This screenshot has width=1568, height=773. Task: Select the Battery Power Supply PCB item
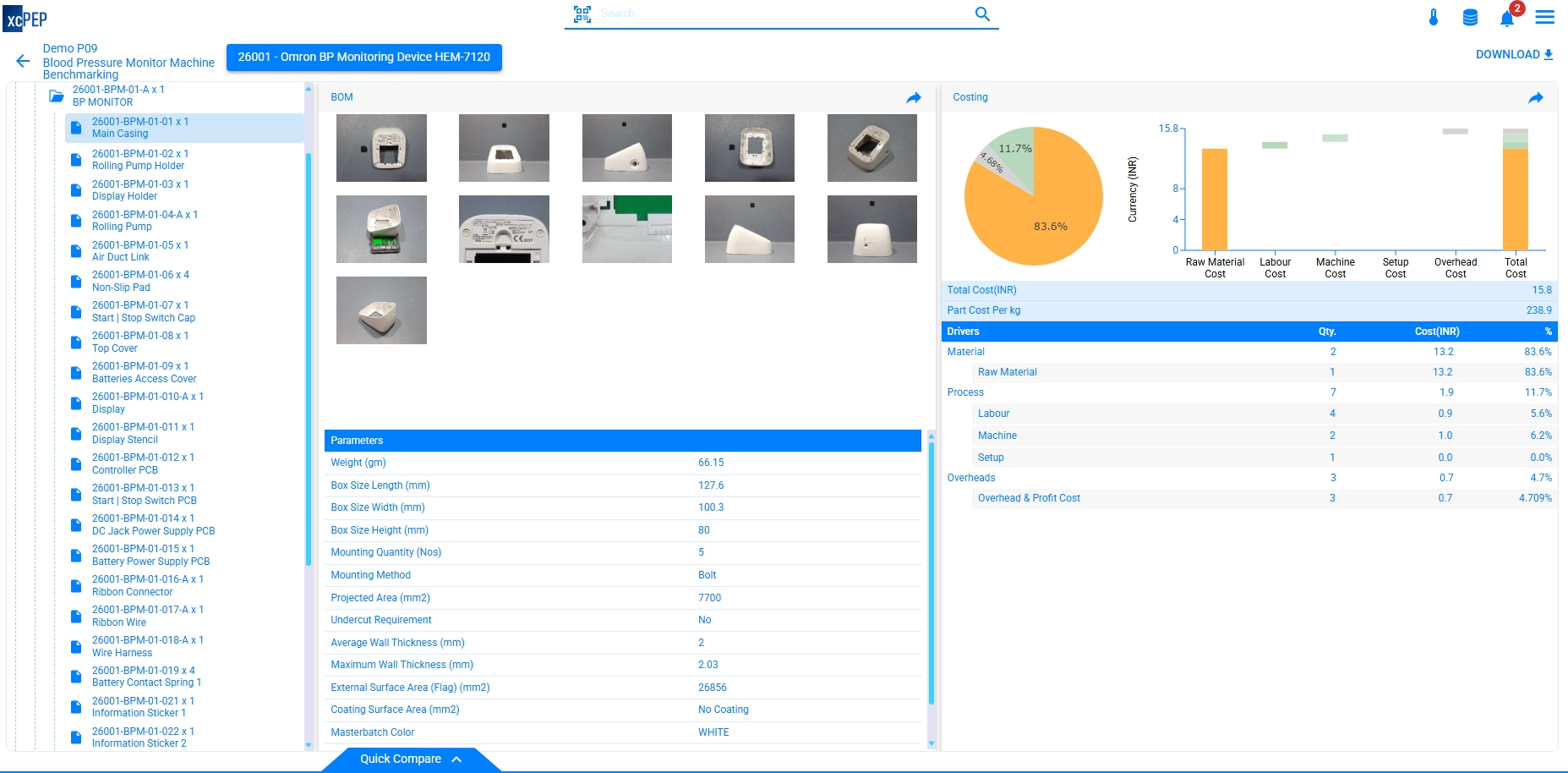[x=150, y=555]
